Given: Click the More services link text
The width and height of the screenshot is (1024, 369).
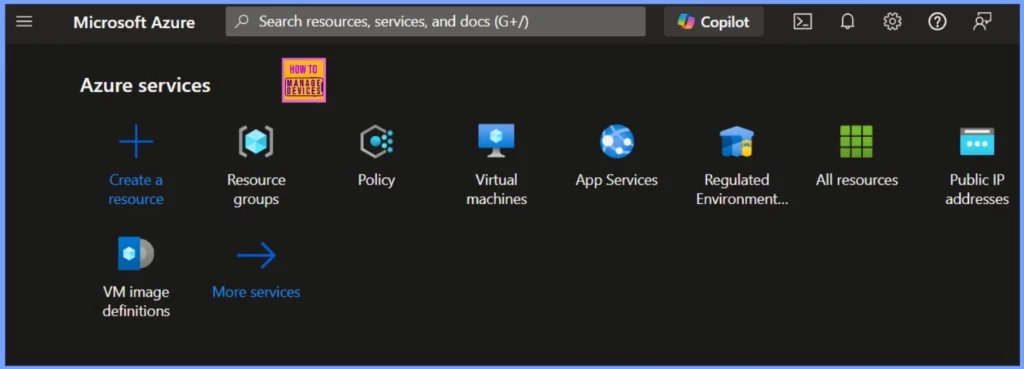Looking at the screenshot, I should [256, 292].
